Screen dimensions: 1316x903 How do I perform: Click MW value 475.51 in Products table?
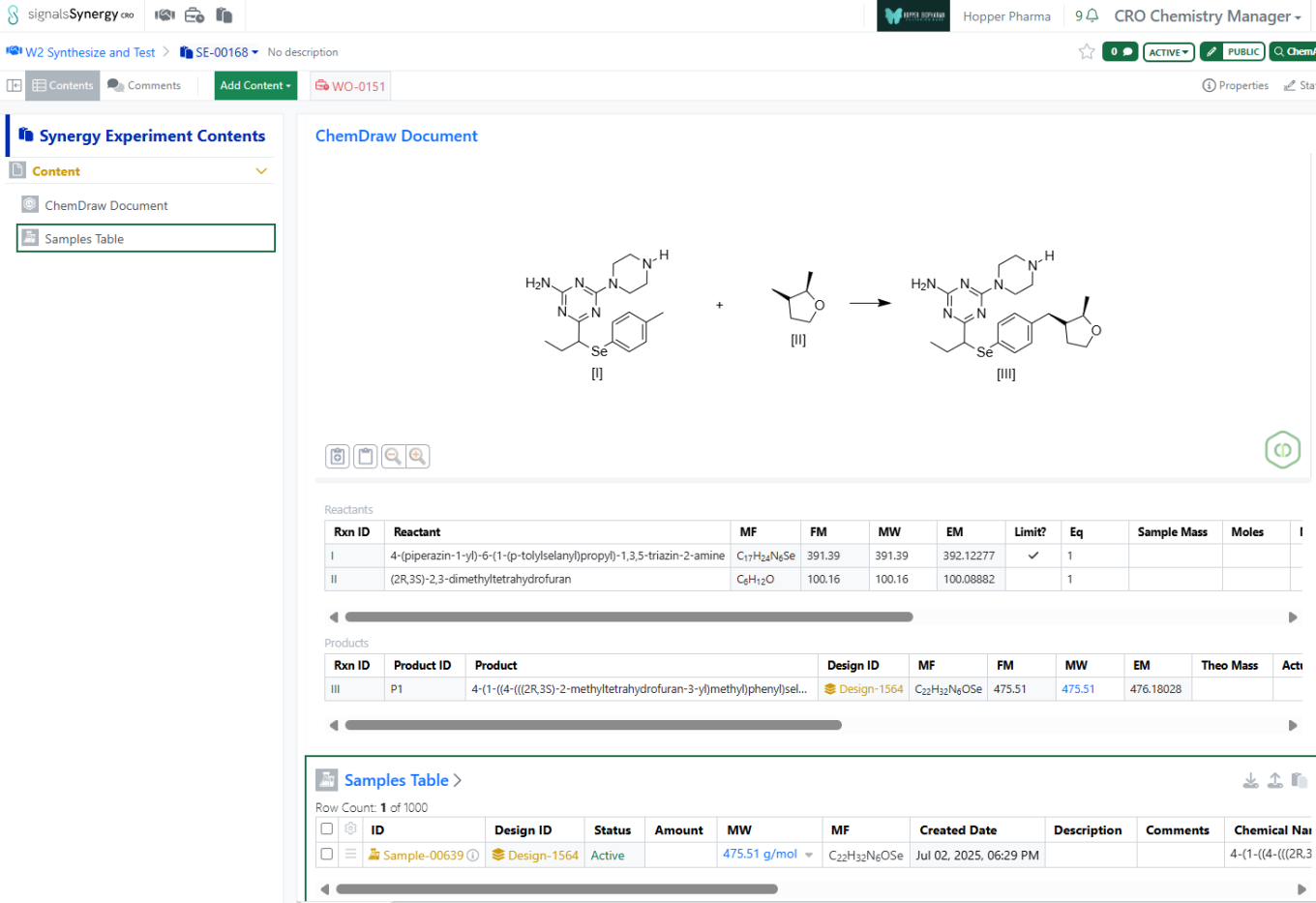1078,689
